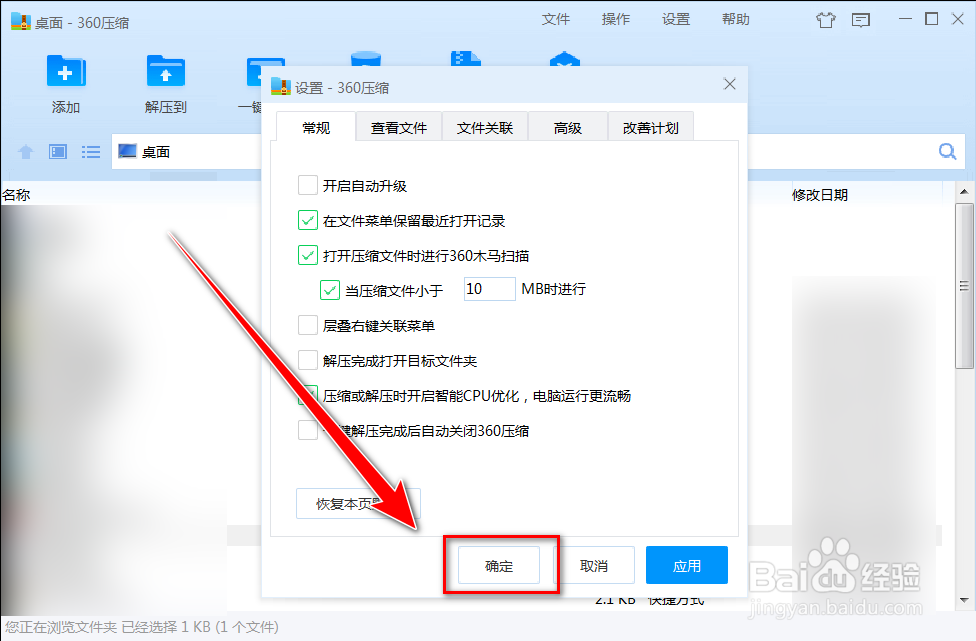Click the up-folder arrow icon

pyautogui.click(x=26, y=151)
